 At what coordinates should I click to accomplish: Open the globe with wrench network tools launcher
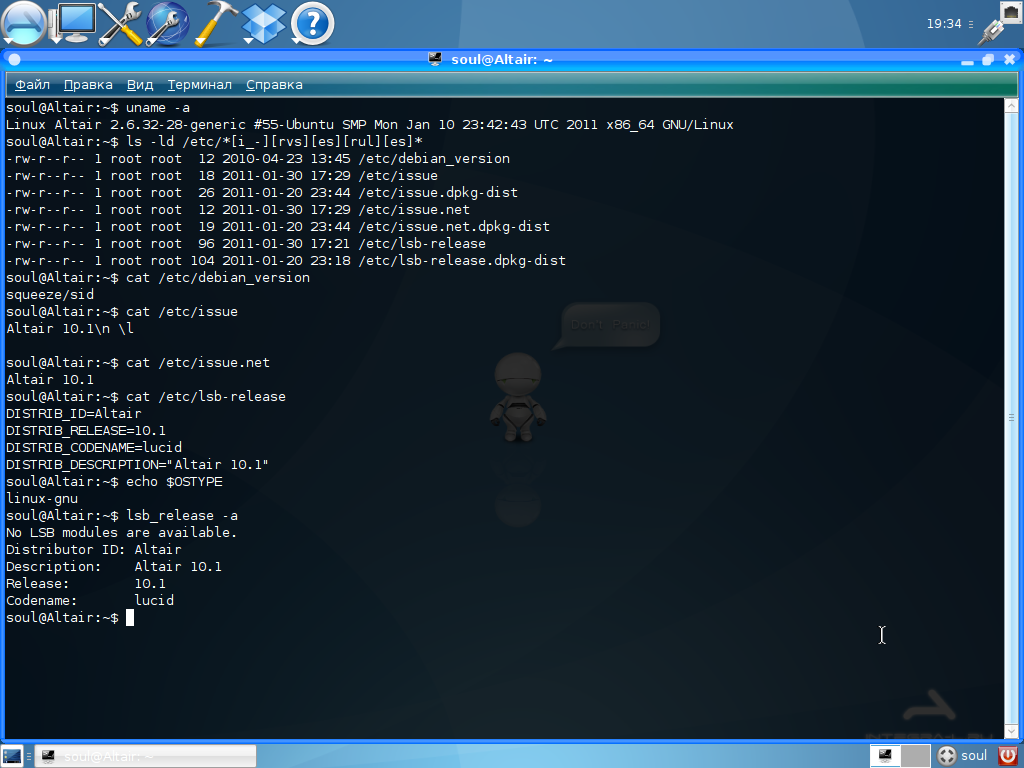pos(167,24)
